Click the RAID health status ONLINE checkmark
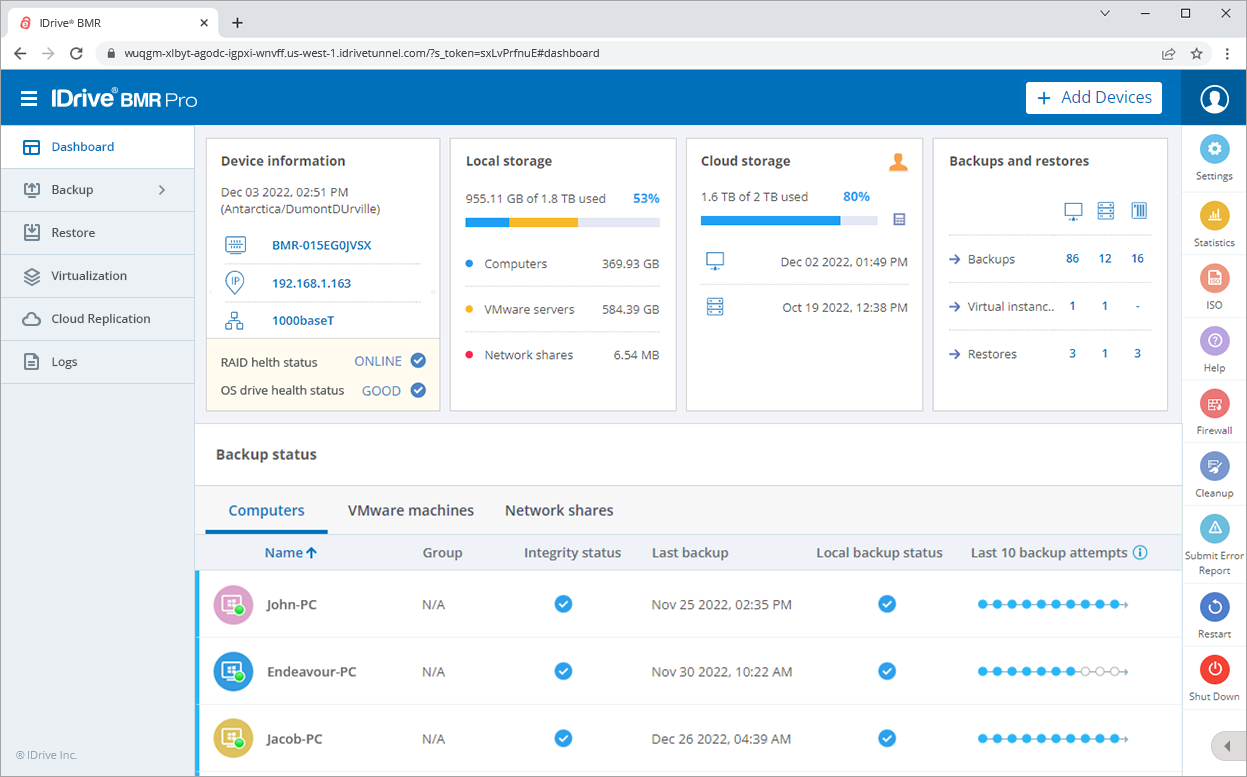This screenshot has width=1247, height=777. click(x=418, y=361)
